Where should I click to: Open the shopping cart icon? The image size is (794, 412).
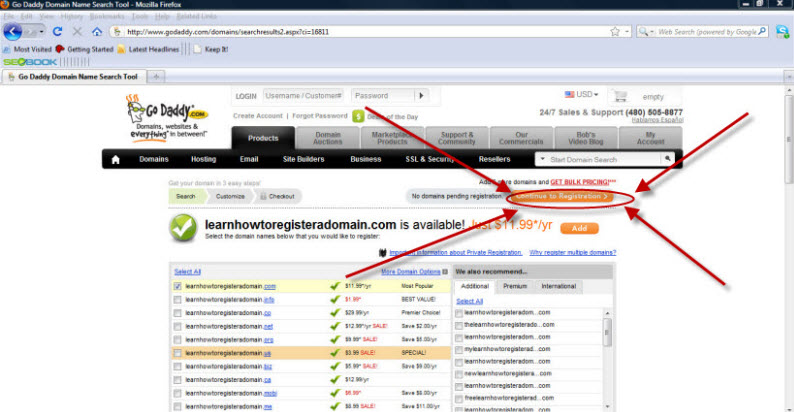coord(620,96)
